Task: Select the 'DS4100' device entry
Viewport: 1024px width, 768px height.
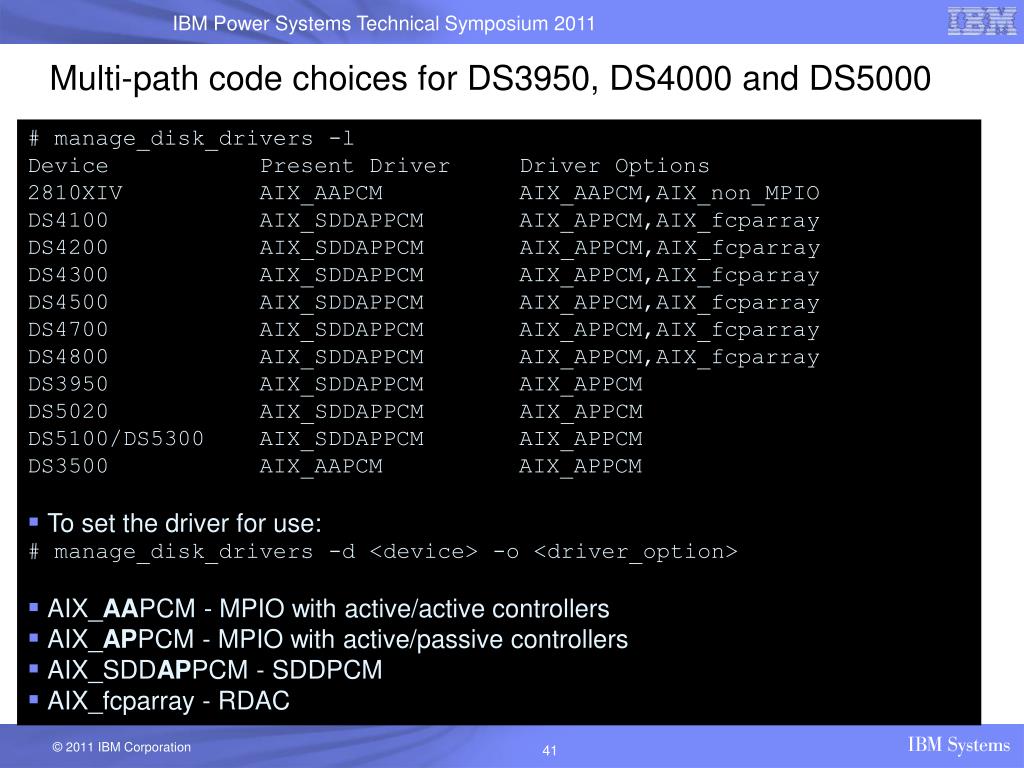Action: 68,220
